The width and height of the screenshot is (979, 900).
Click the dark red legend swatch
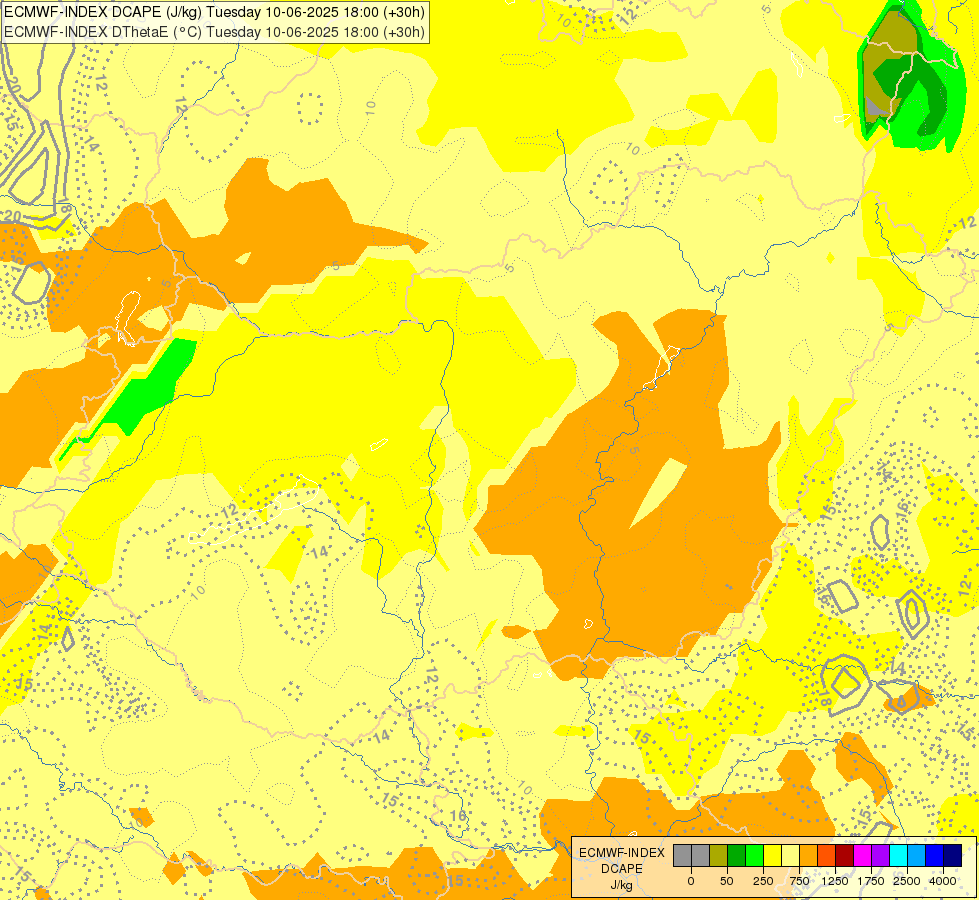click(845, 855)
